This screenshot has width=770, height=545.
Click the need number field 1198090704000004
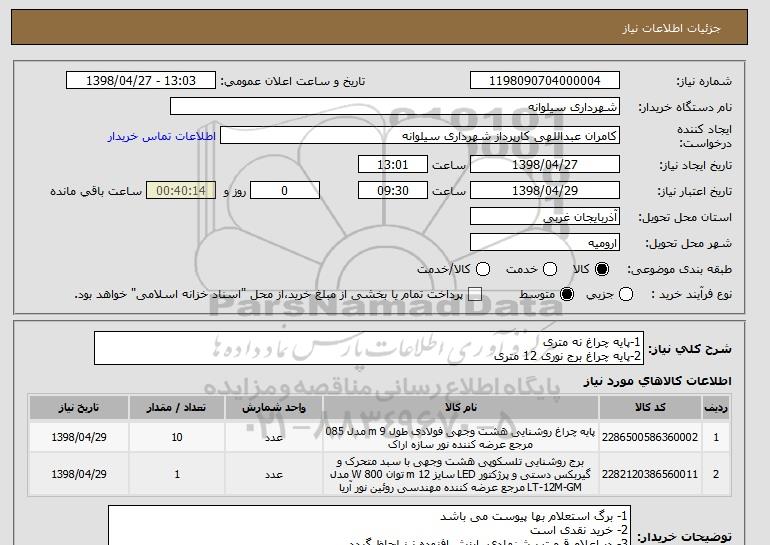click(545, 81)
